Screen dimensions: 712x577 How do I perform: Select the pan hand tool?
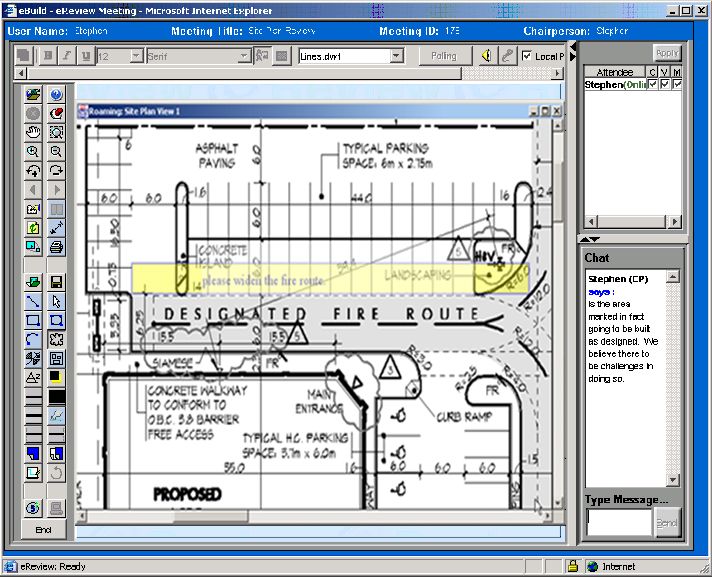click(33, 132)
